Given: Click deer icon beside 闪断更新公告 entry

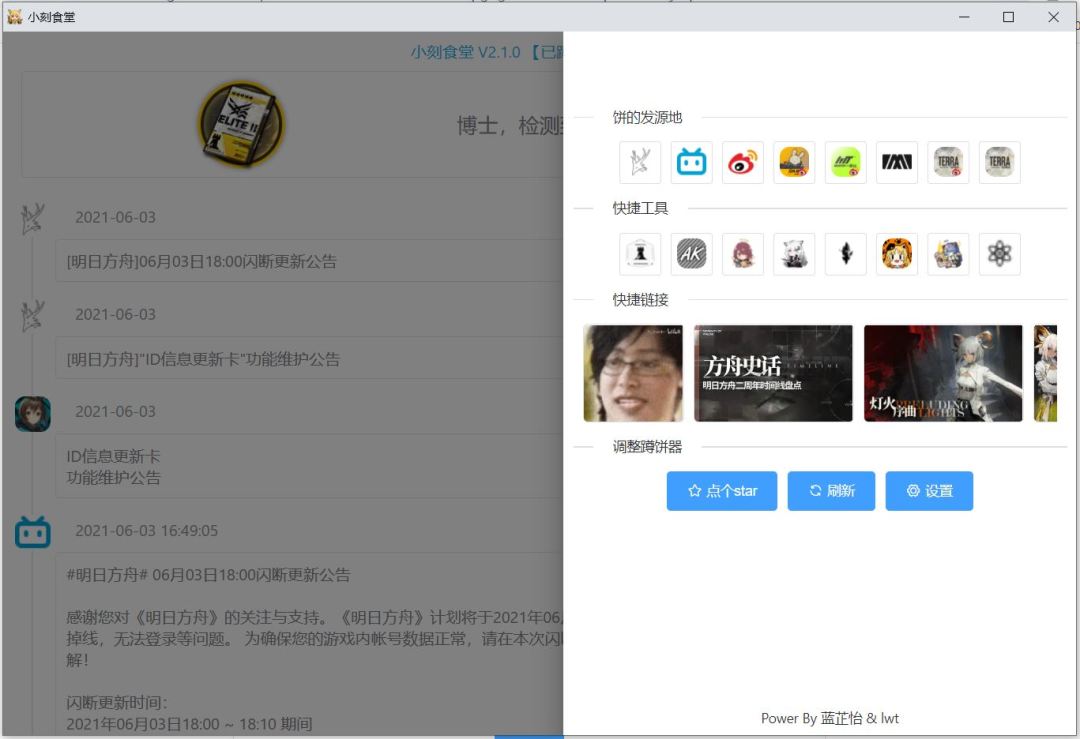Looking at the screenshot, I should coord(32,219).
